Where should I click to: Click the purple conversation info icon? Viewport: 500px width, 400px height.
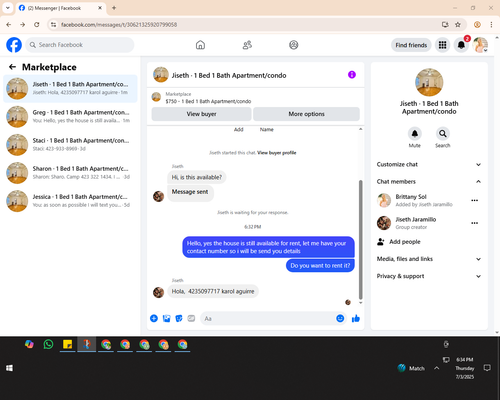[x=352, y=75]
